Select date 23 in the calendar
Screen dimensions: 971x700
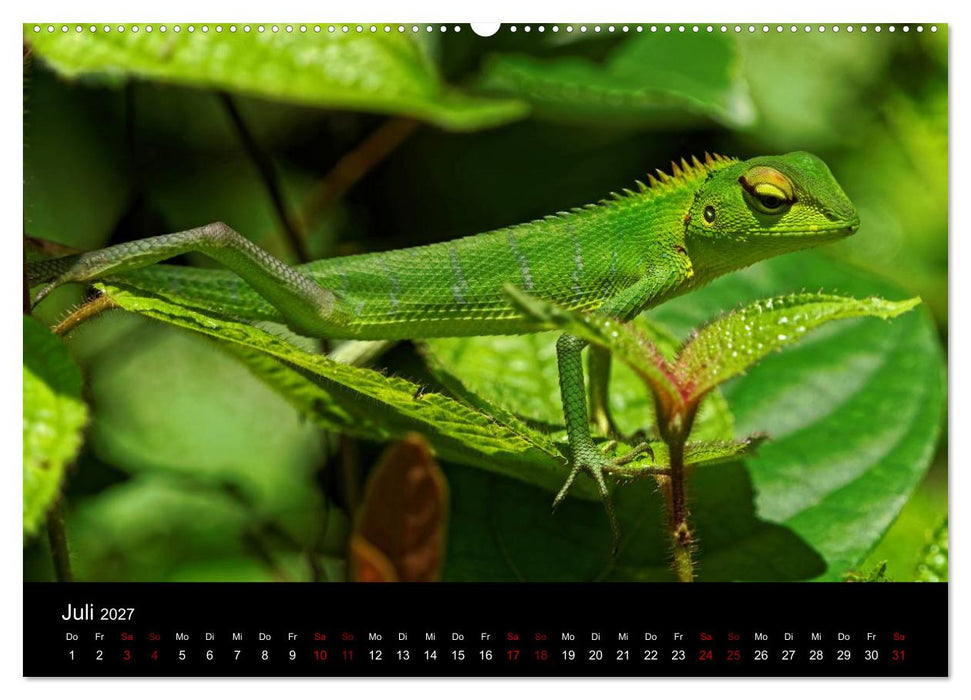(678, 655)
